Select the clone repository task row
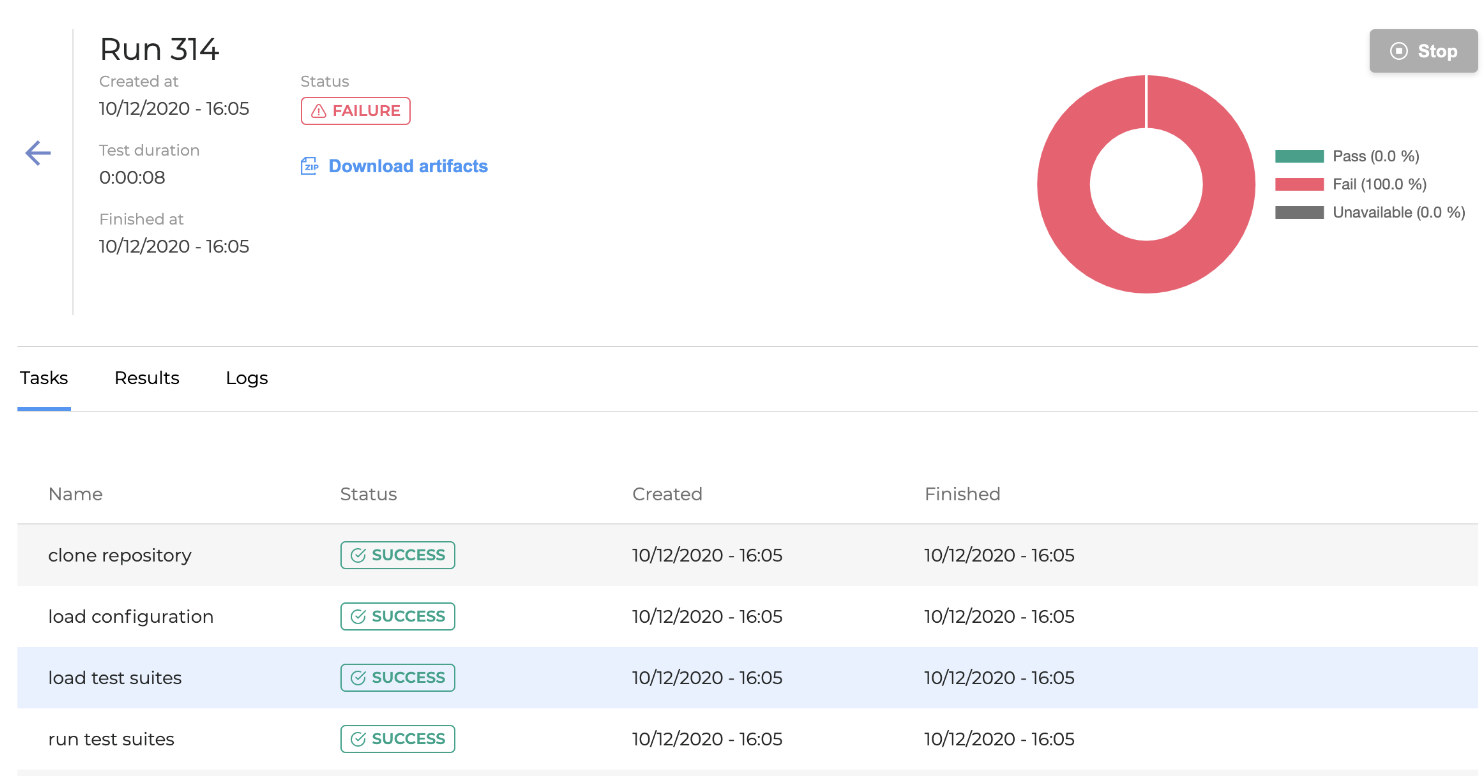The height and width of the screenshot is (784, 1484). pyautogui.click(x=120, y=556)
